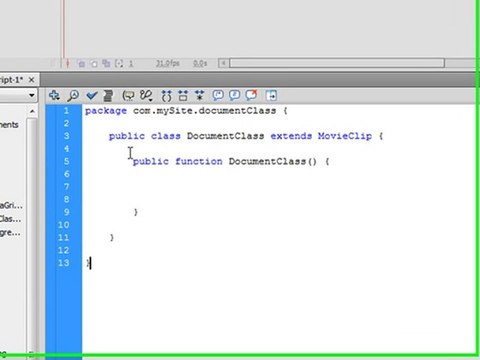Apply line comment icon

[x=235, y=96]
